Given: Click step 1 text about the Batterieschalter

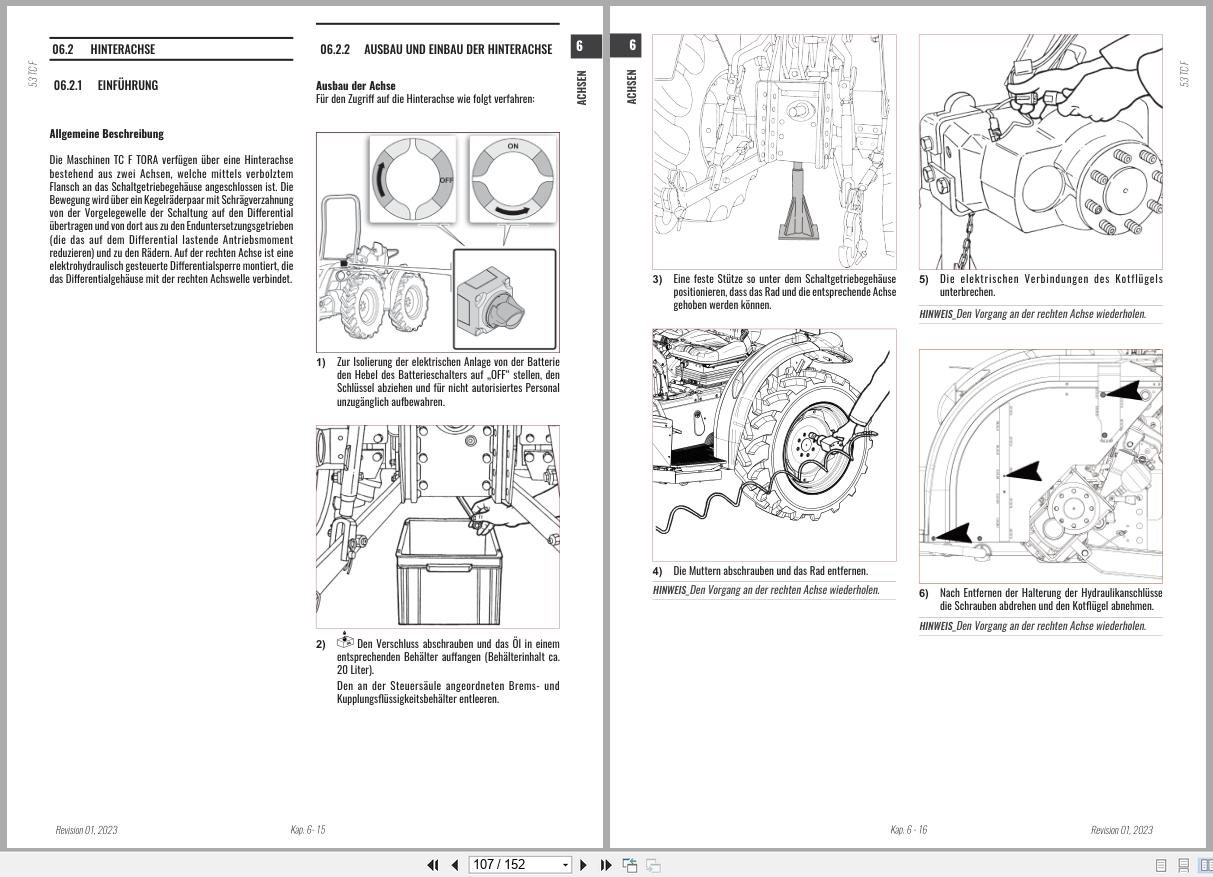Looking at the screenshot, I should coord(448,381).
